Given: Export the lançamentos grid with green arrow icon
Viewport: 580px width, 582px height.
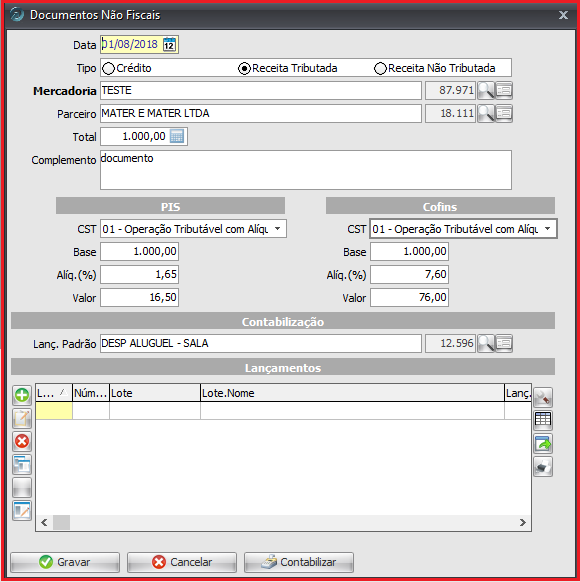Looking at the screenshot, I should 543,444.
